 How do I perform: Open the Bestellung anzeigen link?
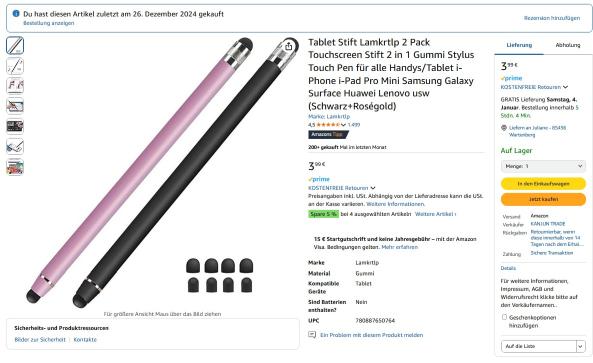[48, 23]
